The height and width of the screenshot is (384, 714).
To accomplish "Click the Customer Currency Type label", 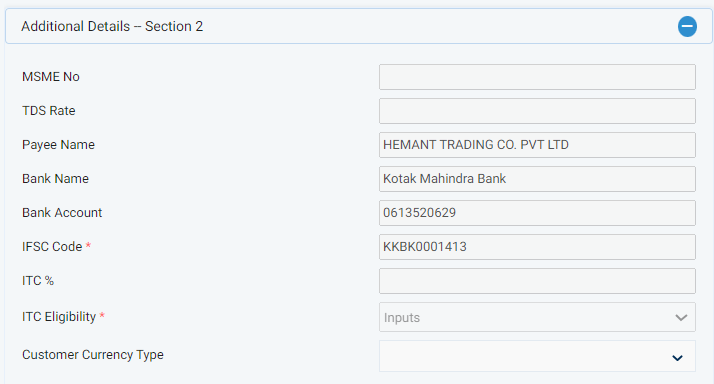I will (x=93, y=355).
